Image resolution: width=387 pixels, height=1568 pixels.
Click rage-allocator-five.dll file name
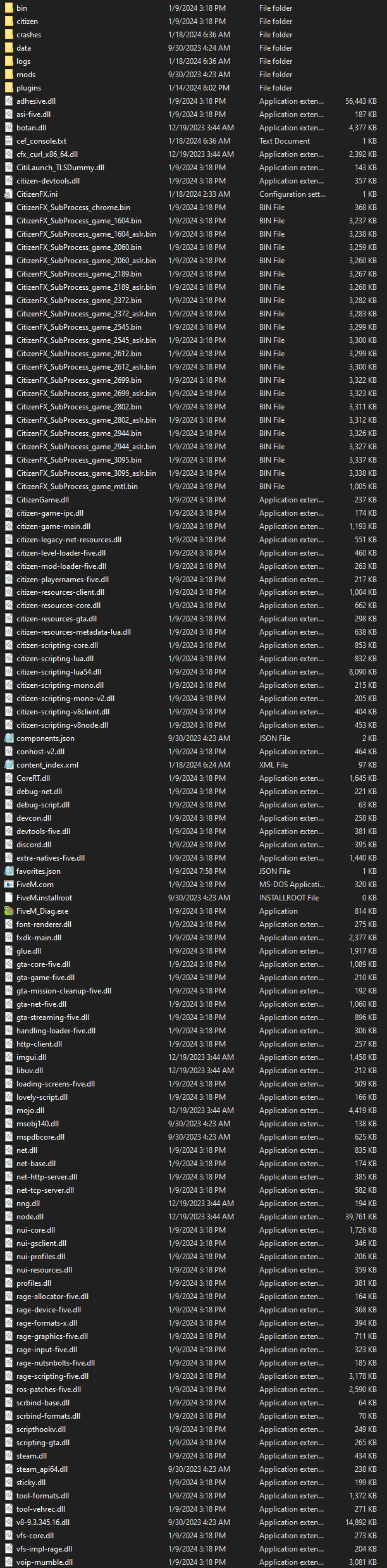(x=52, y=1296)
